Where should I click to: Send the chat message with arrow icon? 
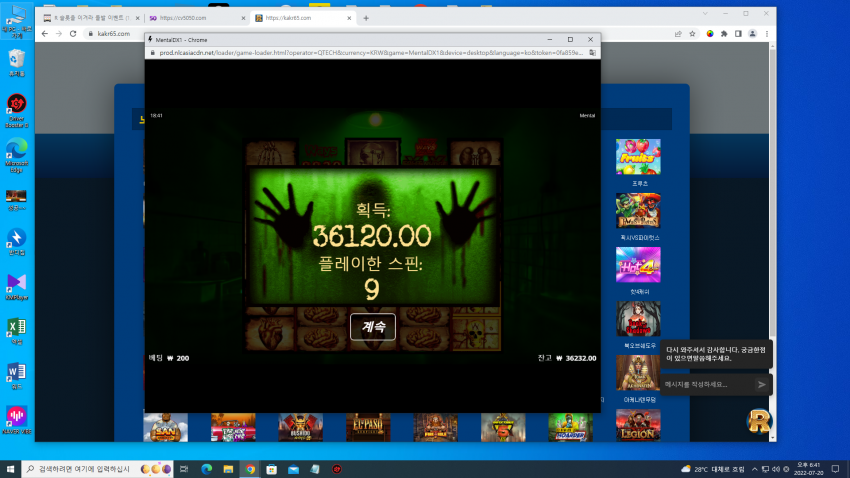762,384
